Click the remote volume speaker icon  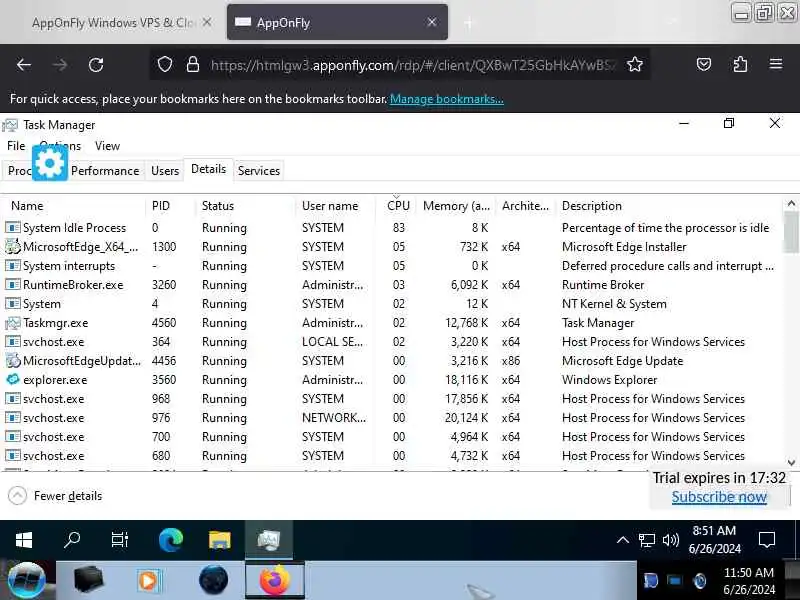(671, 540)
